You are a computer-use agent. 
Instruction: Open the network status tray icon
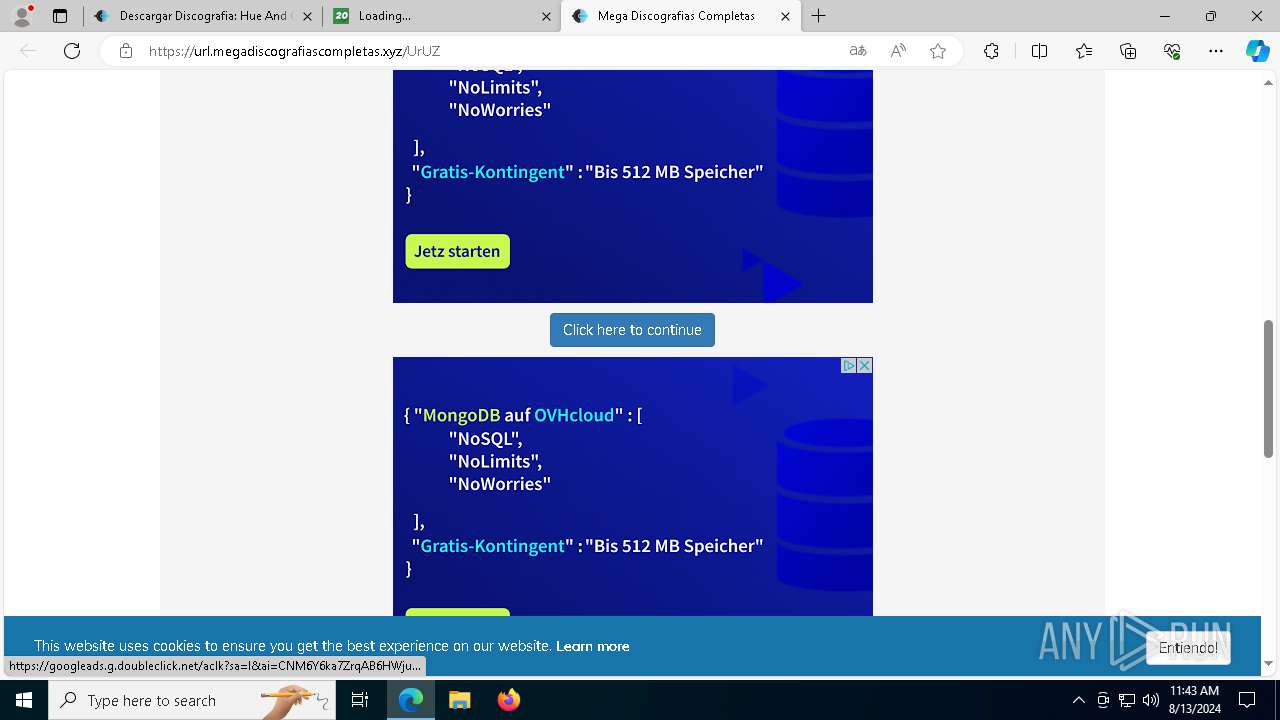coord(1127,700)
